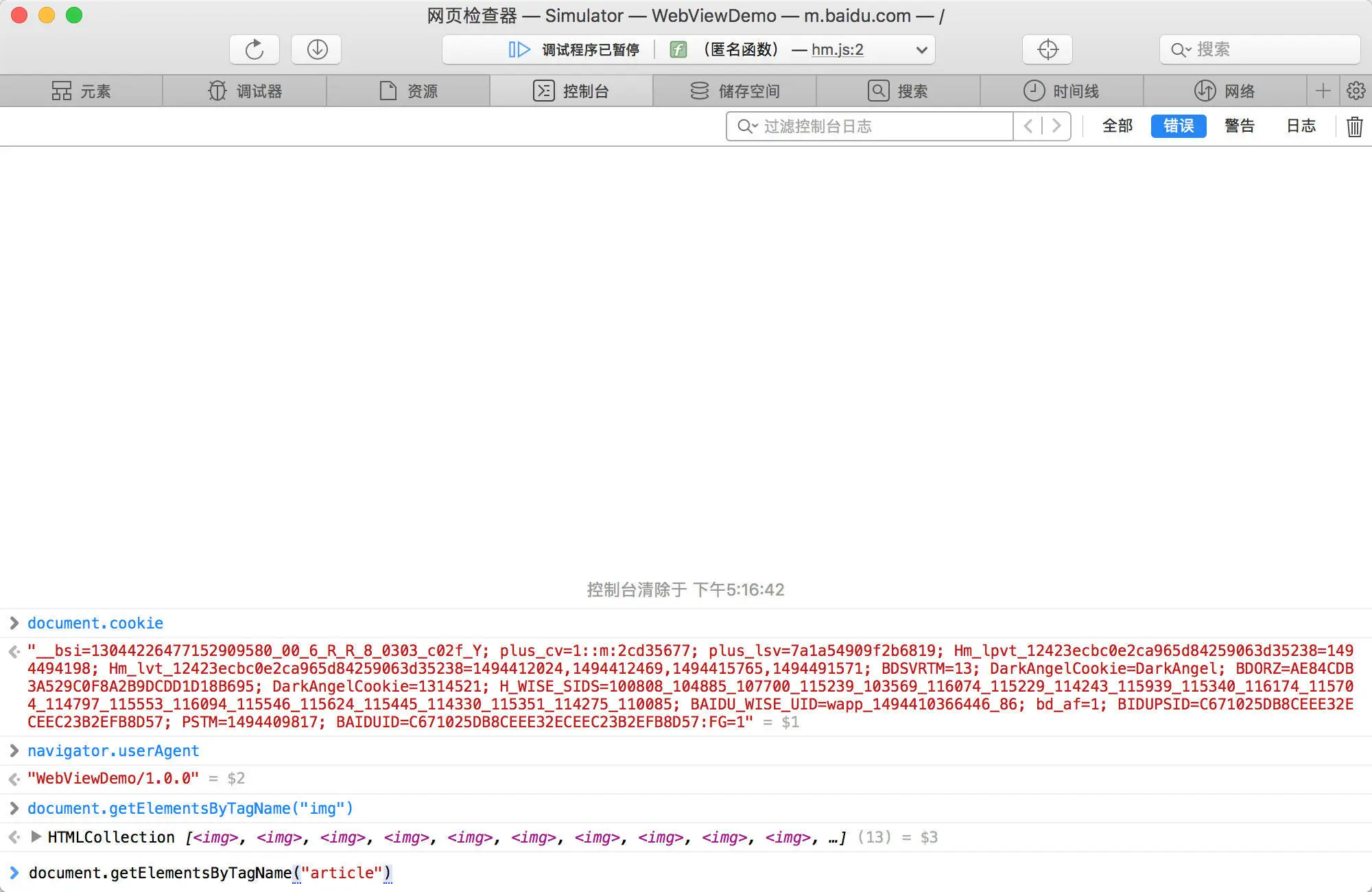Toggle the 日志 (logs) console filter
The image size is (1372, 892).
point(1301,126)
